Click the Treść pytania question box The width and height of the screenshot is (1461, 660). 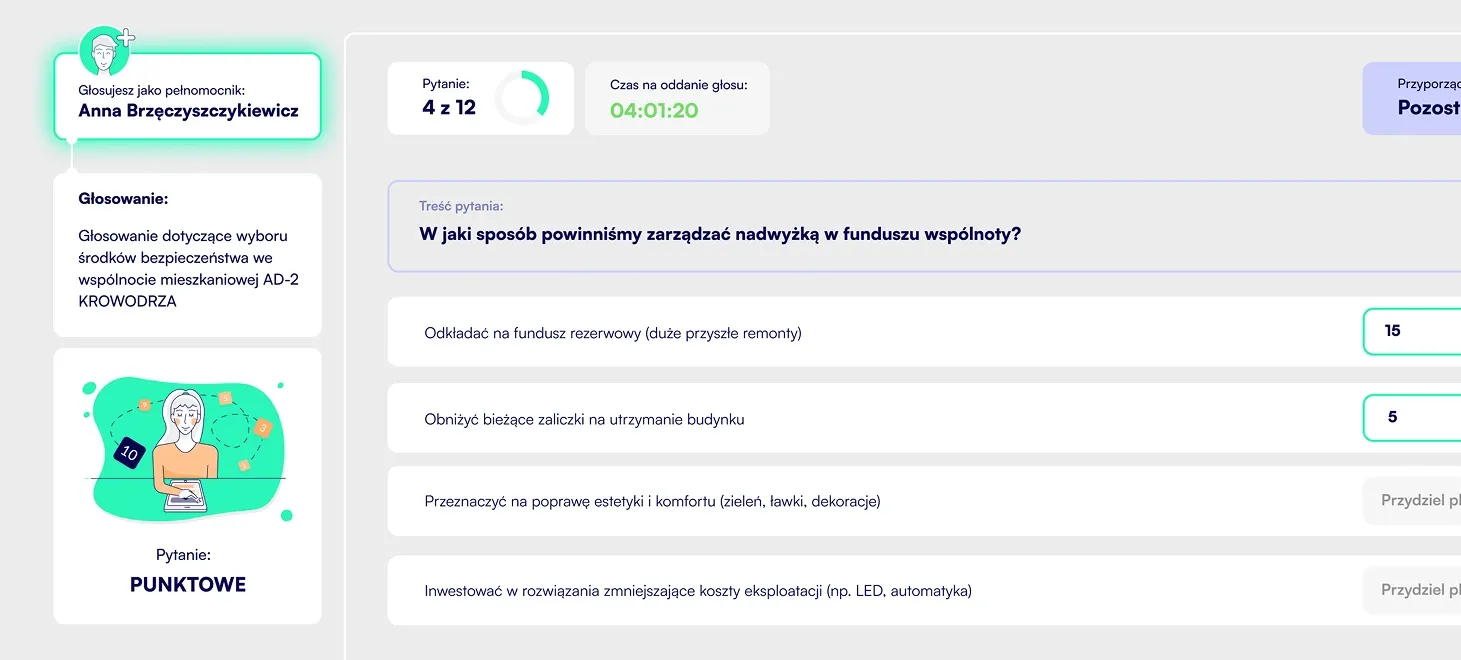pos(924,226)
